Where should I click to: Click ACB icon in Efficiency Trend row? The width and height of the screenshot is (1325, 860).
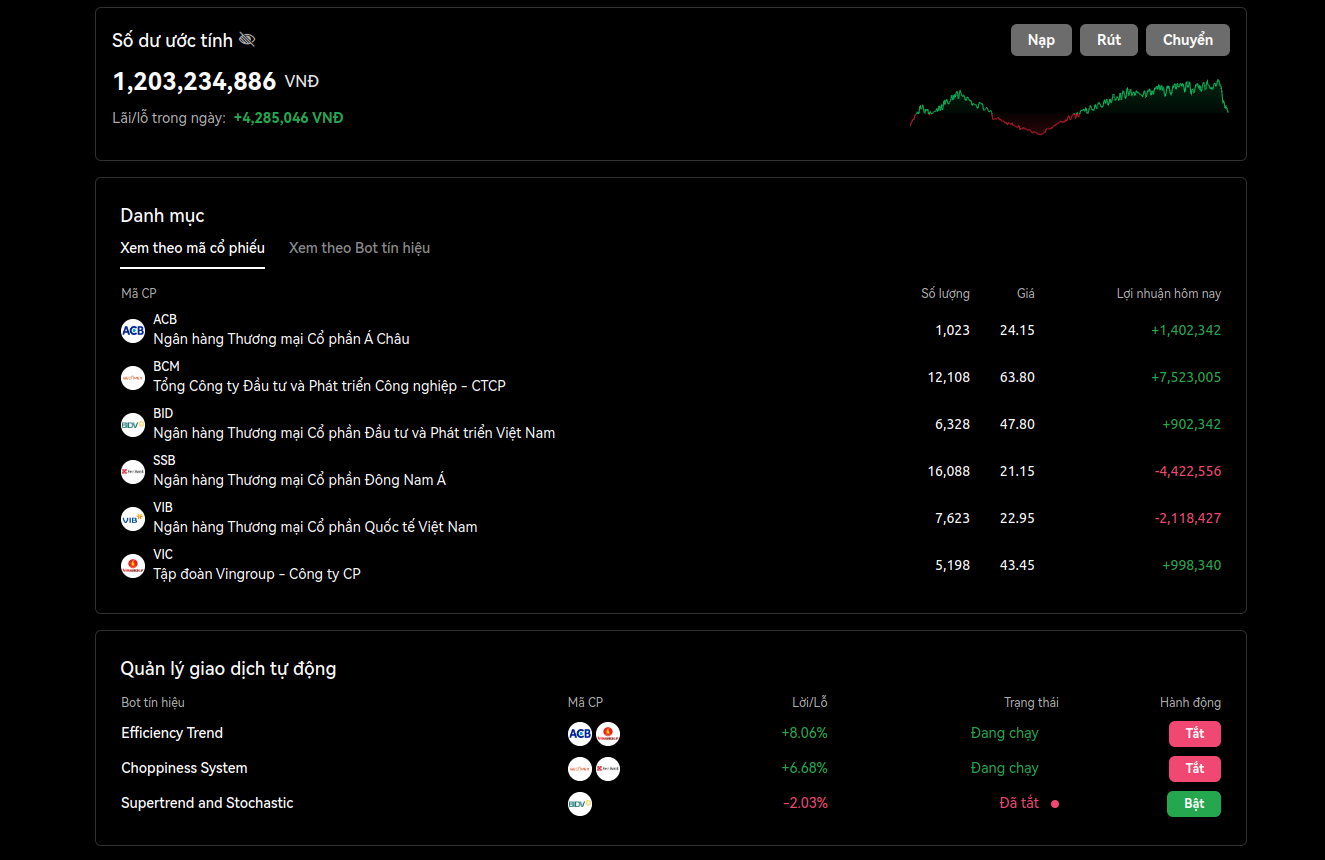(580, 734)
